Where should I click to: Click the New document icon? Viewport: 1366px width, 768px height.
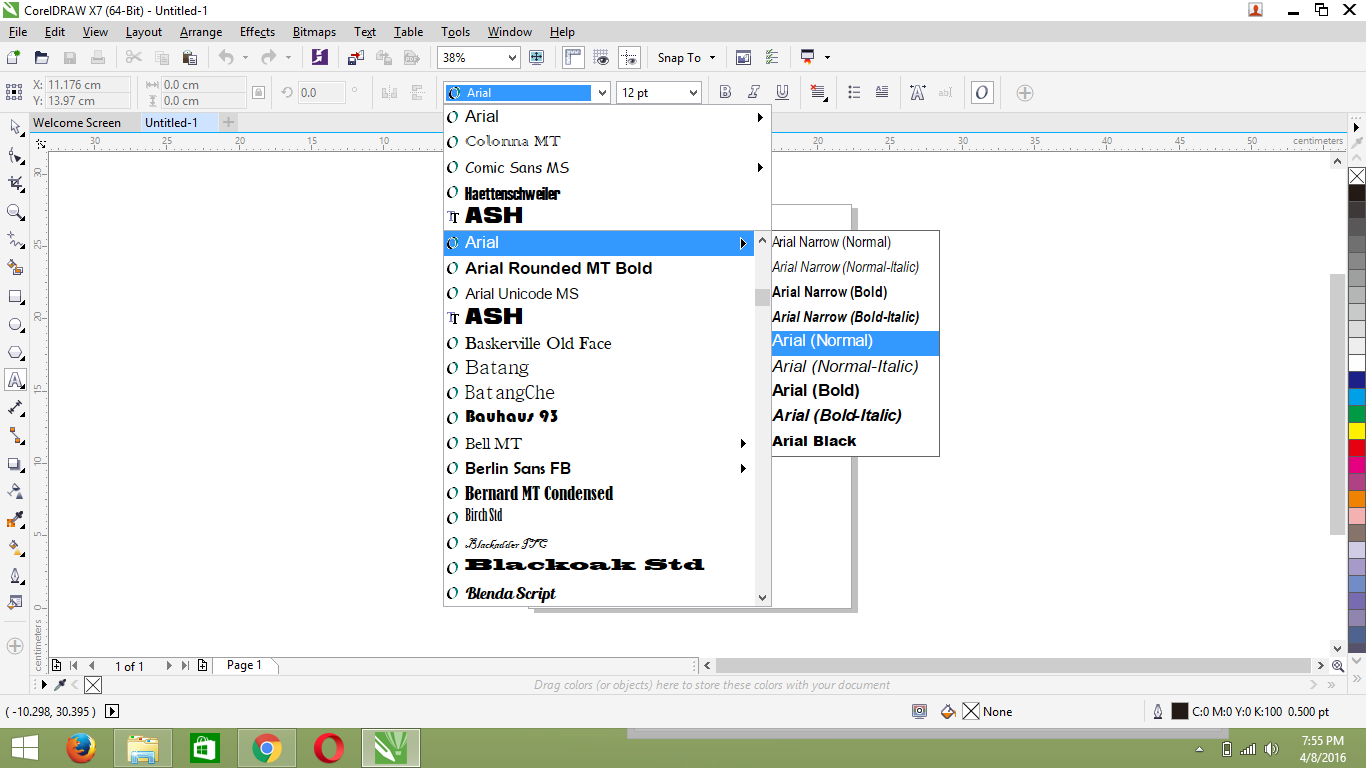13,58
